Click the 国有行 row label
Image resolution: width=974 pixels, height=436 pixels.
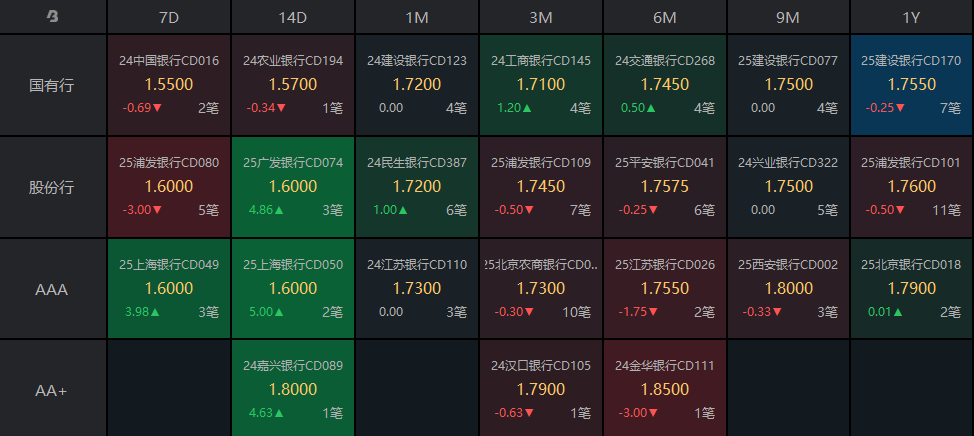pyautogui.click(x=52, y=85)
